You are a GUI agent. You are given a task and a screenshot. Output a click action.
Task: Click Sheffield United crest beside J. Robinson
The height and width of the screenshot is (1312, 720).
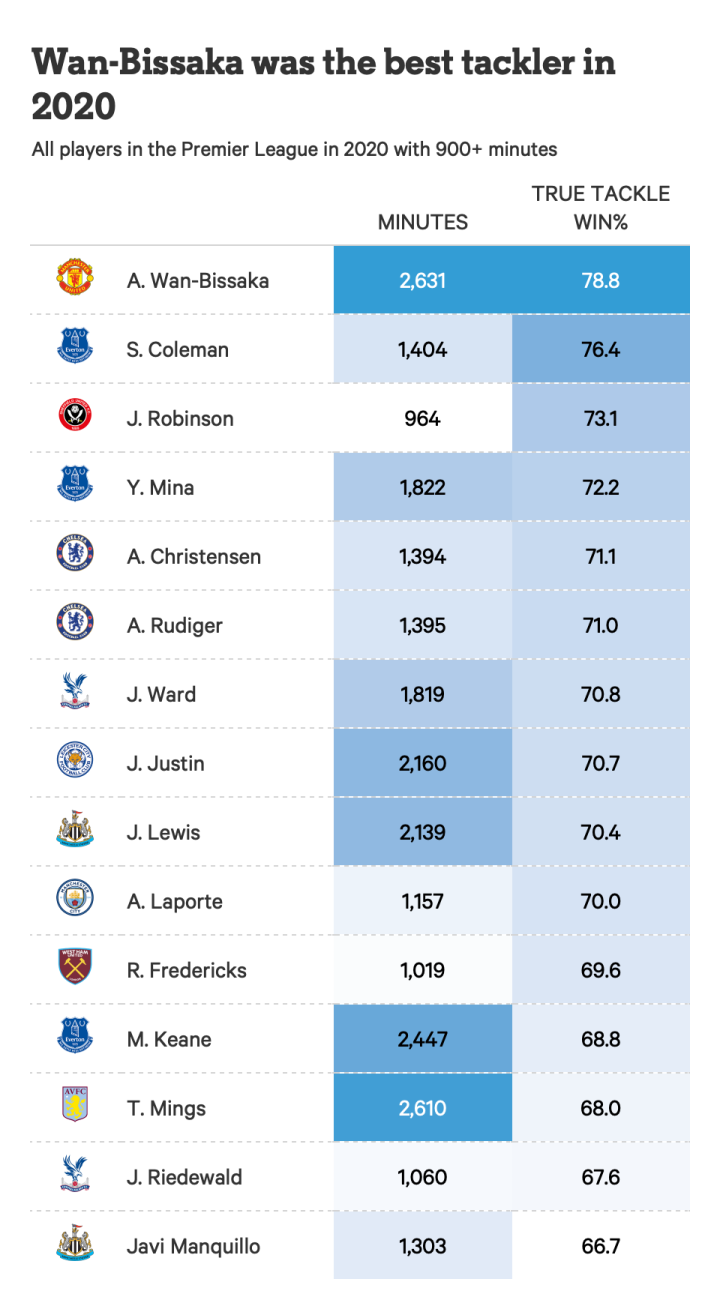click(75, 418)
